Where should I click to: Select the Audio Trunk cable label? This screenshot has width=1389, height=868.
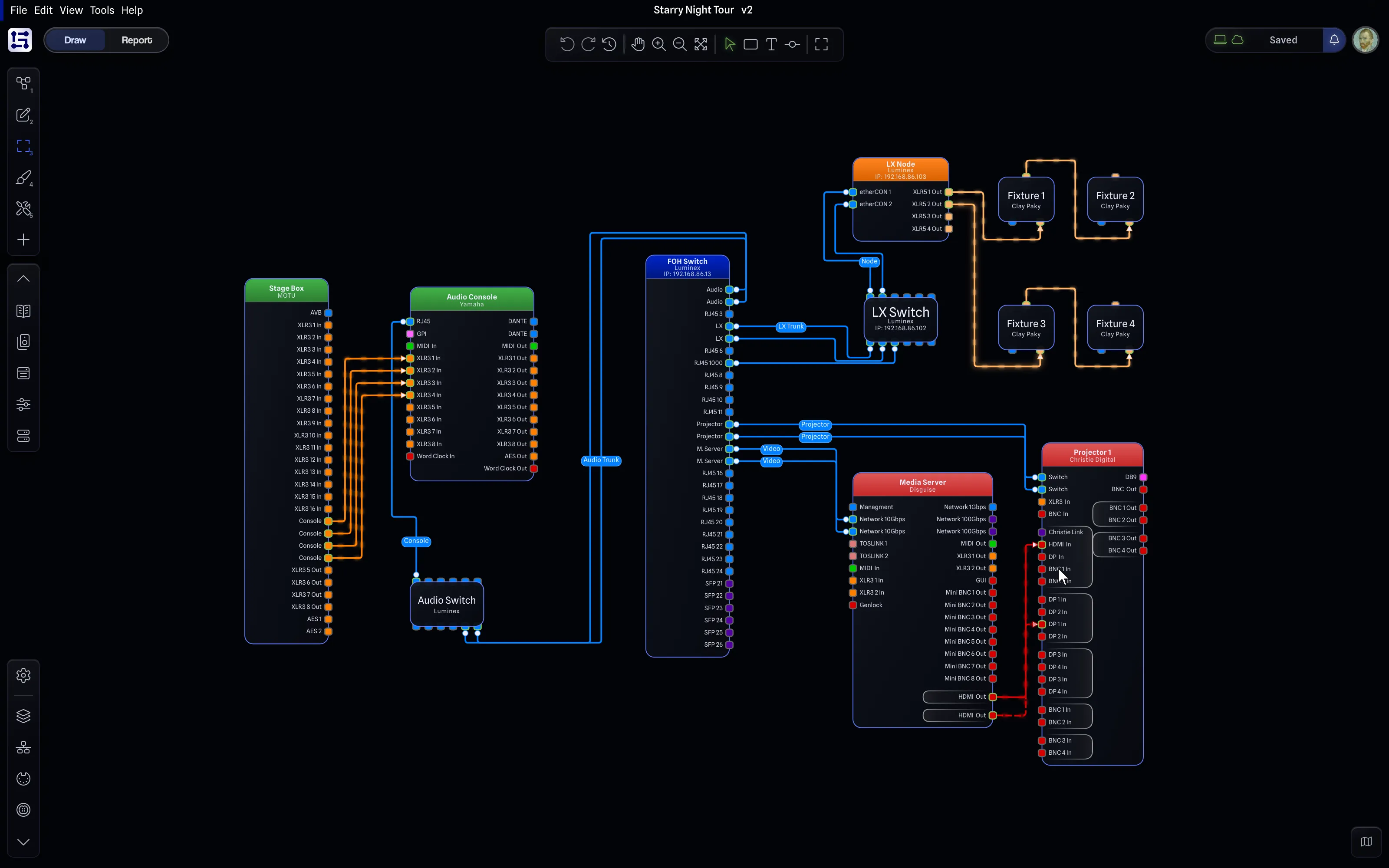(x=601, y=460)
